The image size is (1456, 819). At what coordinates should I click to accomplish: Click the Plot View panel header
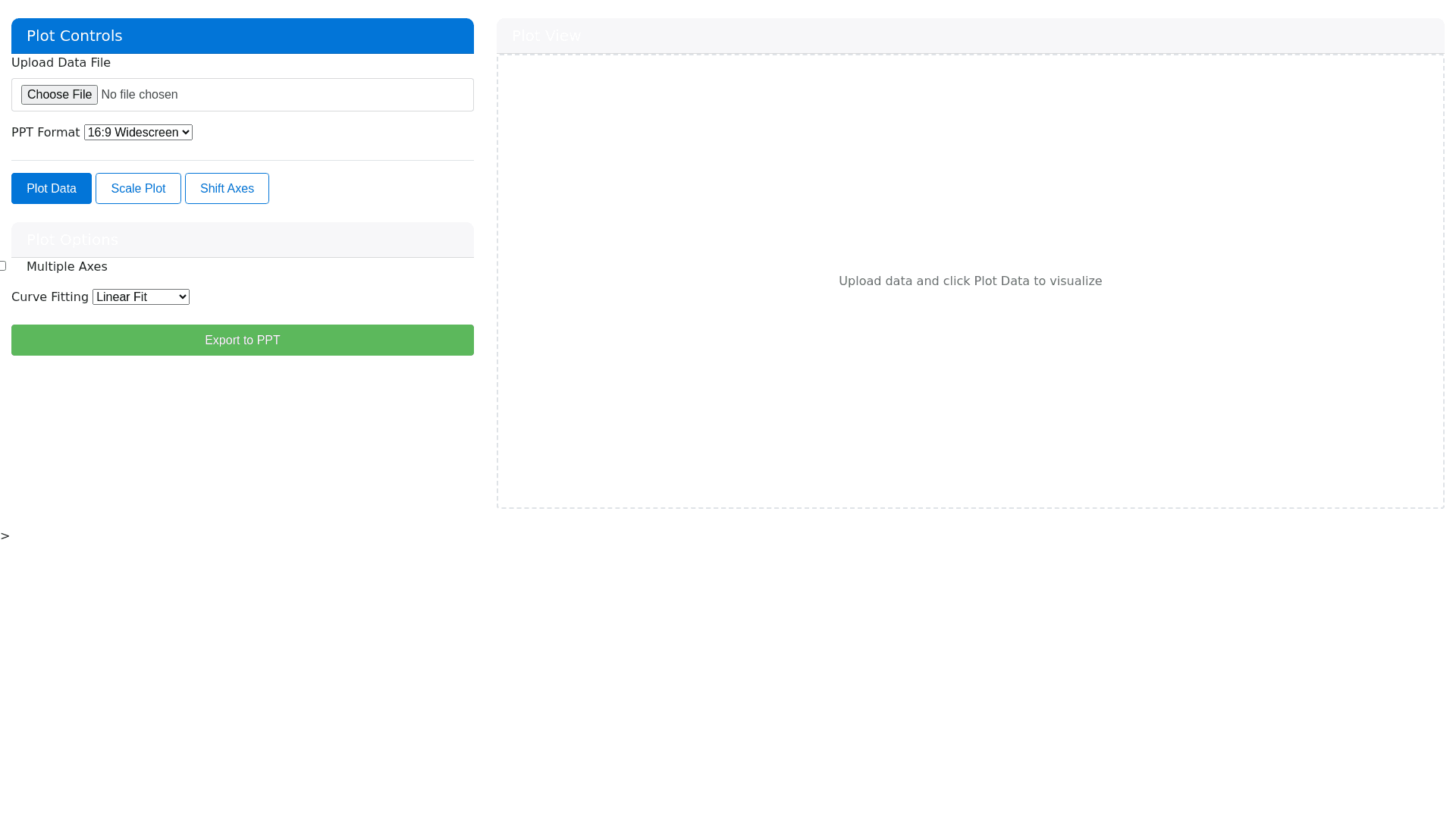click(x=971, y=36)
